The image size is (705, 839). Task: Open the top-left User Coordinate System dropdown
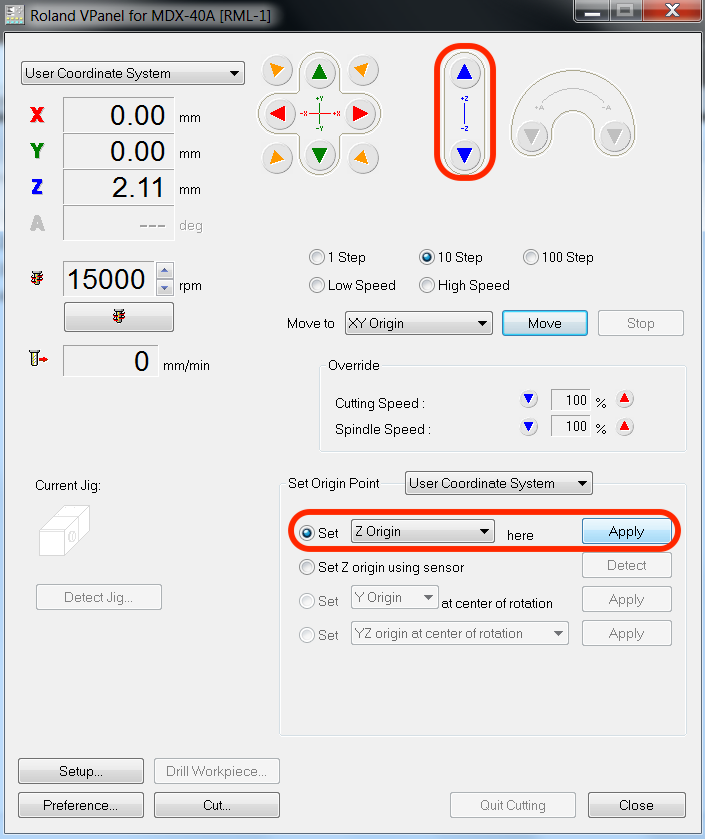pos(133,73)
